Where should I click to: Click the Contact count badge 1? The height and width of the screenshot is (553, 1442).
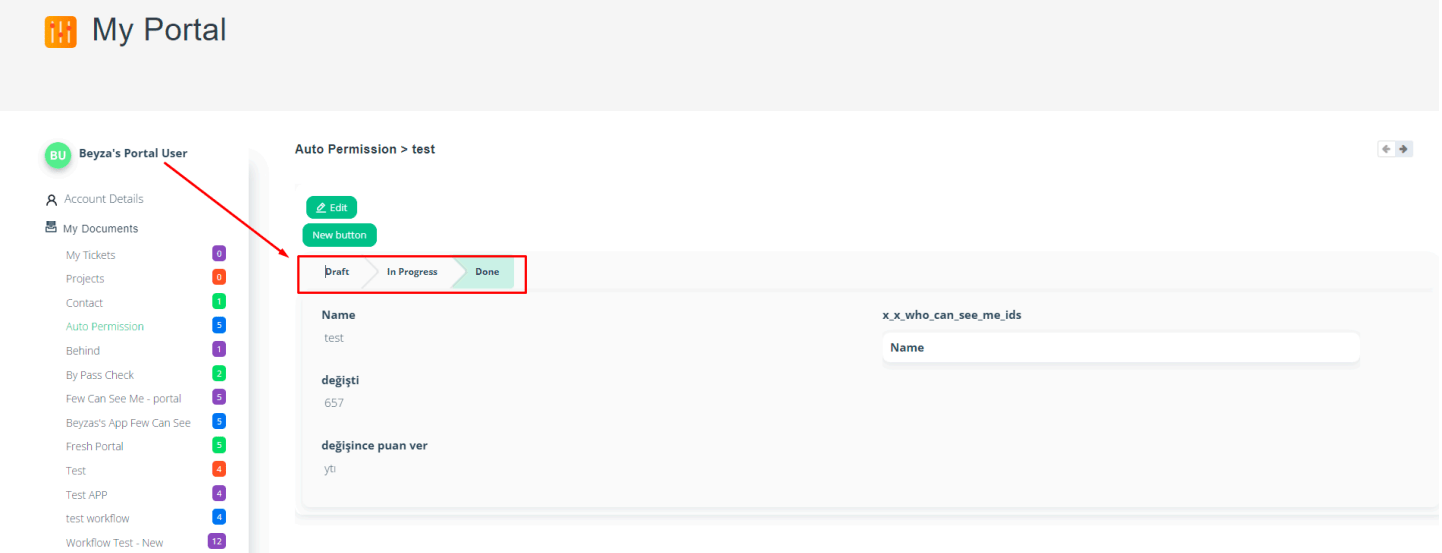click(219, 301)
